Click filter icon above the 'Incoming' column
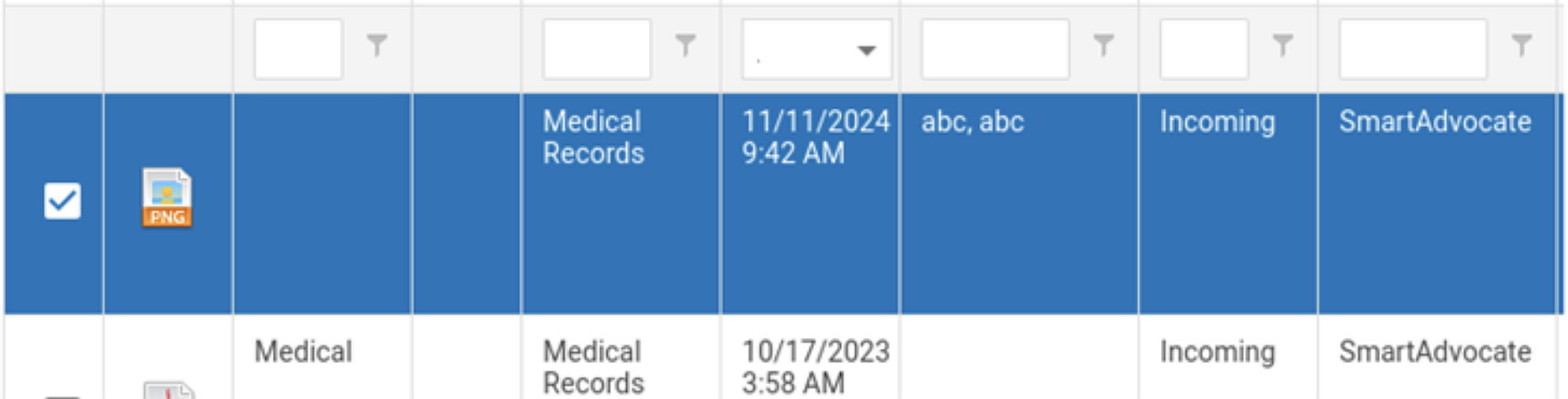 tap(1282, 45)
